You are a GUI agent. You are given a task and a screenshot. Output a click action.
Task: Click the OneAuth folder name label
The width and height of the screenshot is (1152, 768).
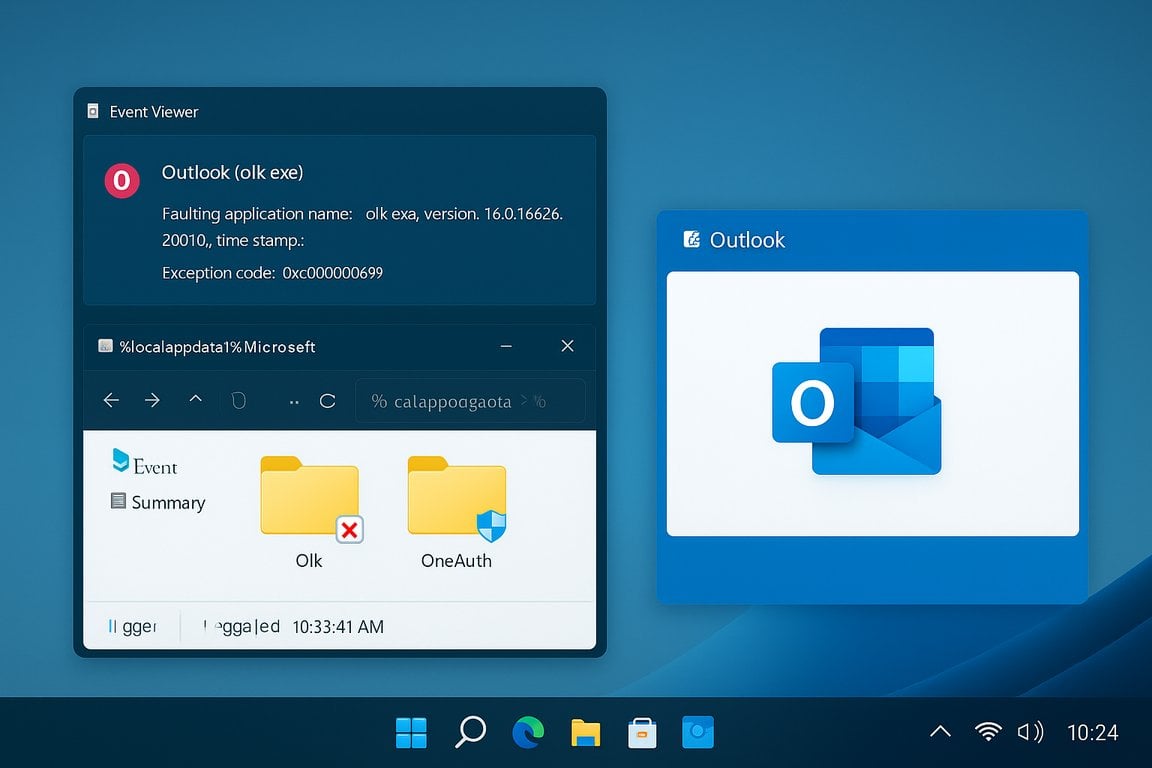[456, 561]
